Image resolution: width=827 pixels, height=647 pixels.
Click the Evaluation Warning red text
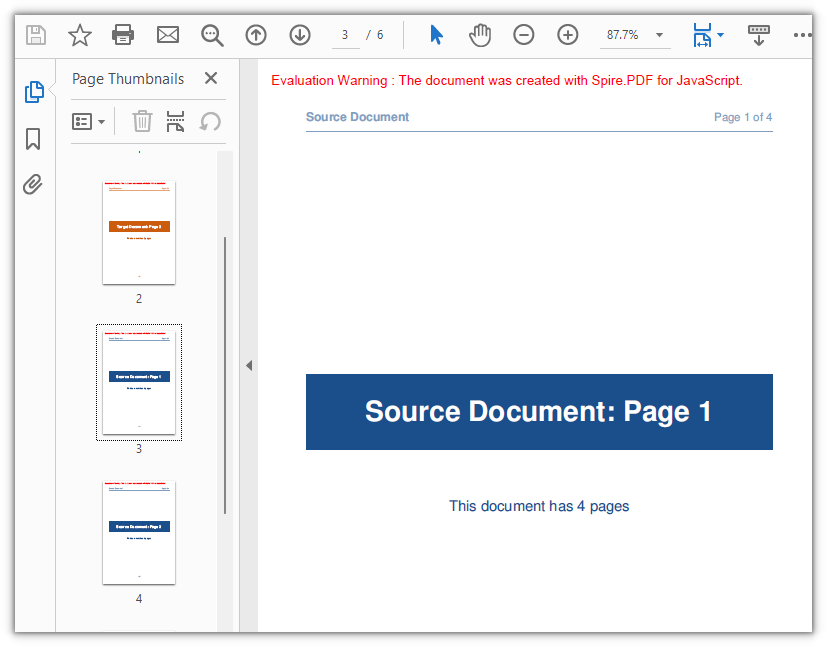506,81
